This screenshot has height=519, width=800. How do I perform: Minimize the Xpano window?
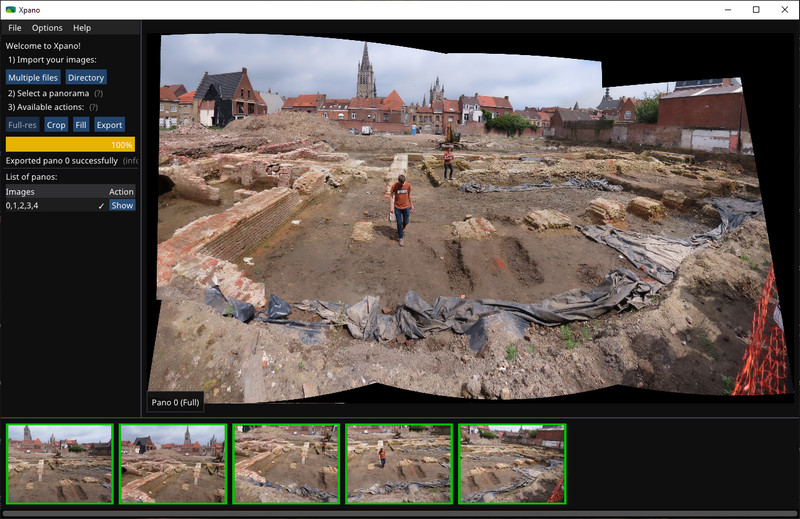pos(728,10)
